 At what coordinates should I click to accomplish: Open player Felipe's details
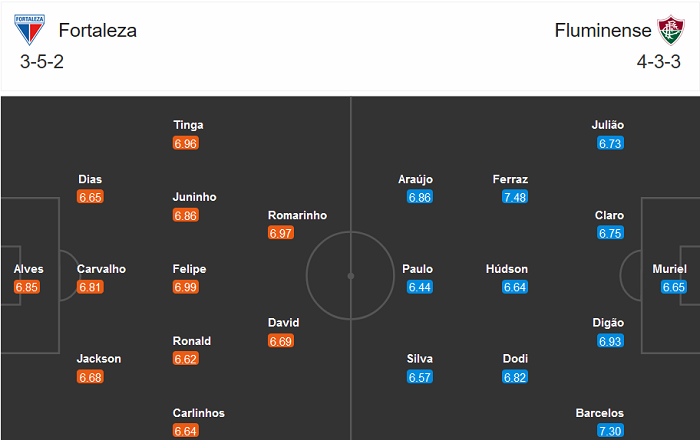coord(187,269)
